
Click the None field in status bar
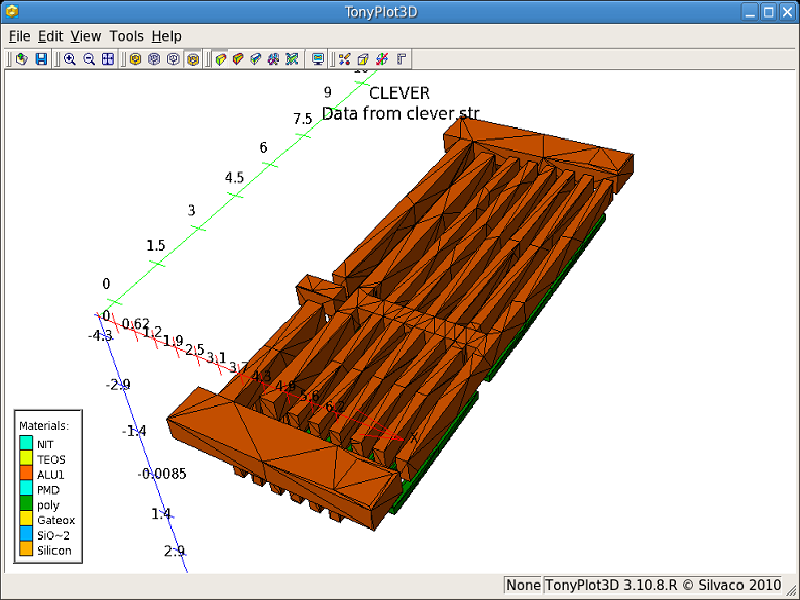523,585
